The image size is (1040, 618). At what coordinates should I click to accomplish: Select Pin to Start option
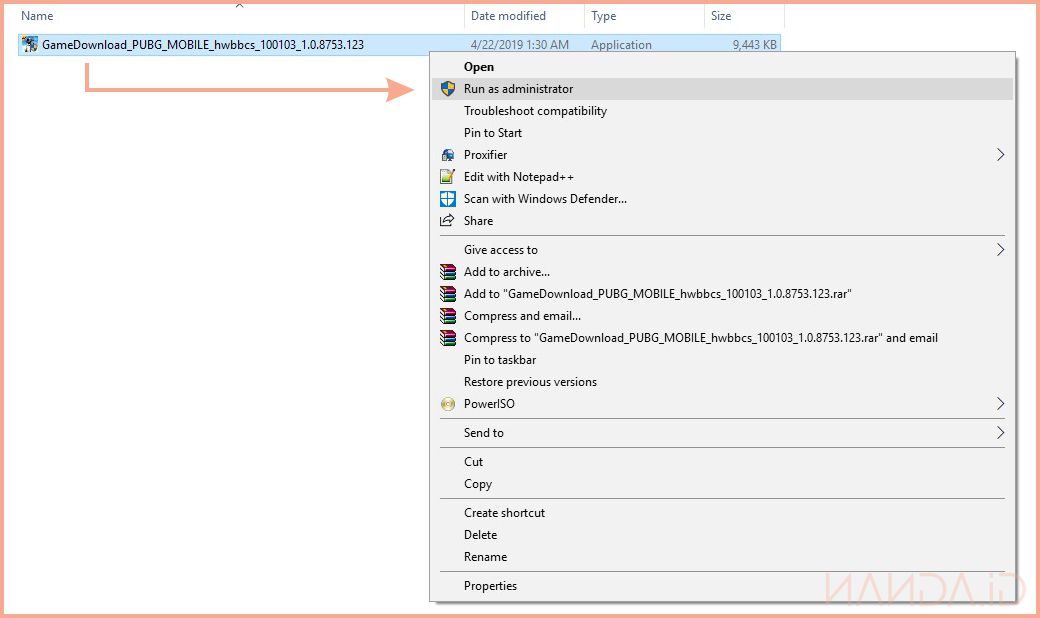tap(493, 133)
